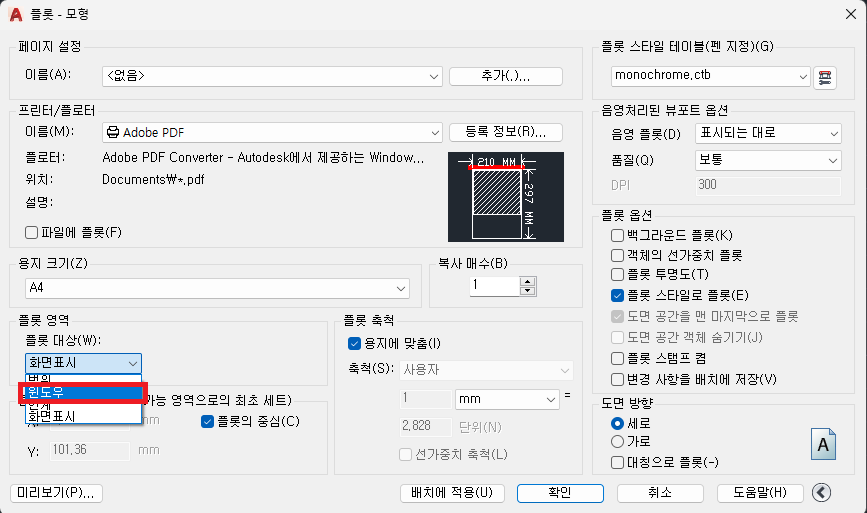Open the monochrome.ctb style table dropdown

point(711,76)
